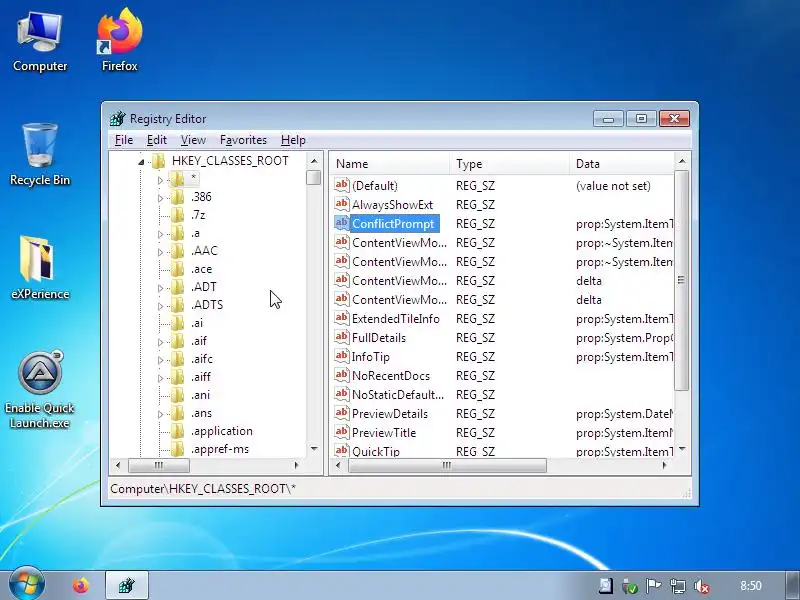This screenshot has height=600, width=800.
Task: Click the string icon beside AlwaysShowExt
Action: click(x=341, y=204)
